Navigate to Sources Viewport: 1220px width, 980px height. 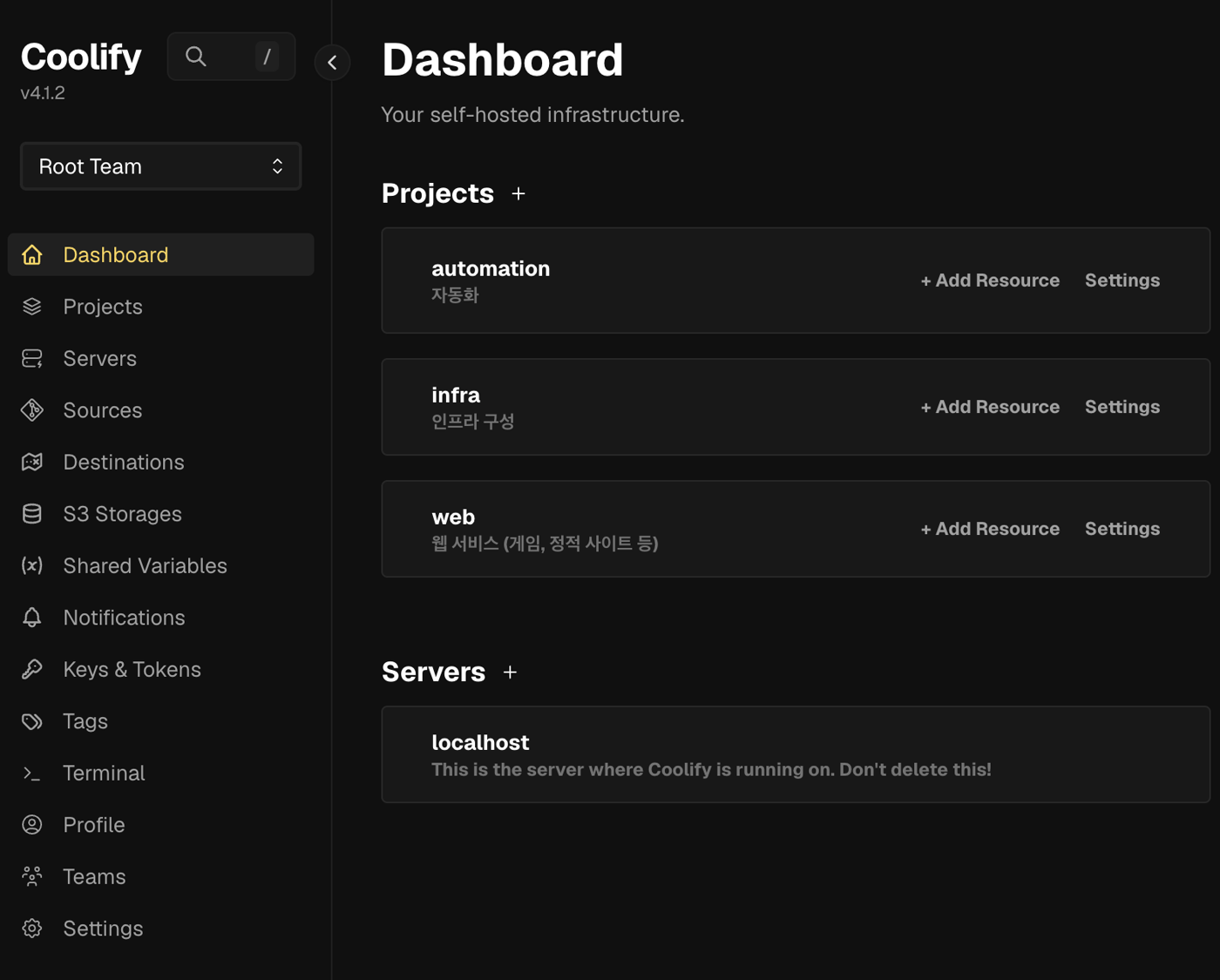point(161,410)
